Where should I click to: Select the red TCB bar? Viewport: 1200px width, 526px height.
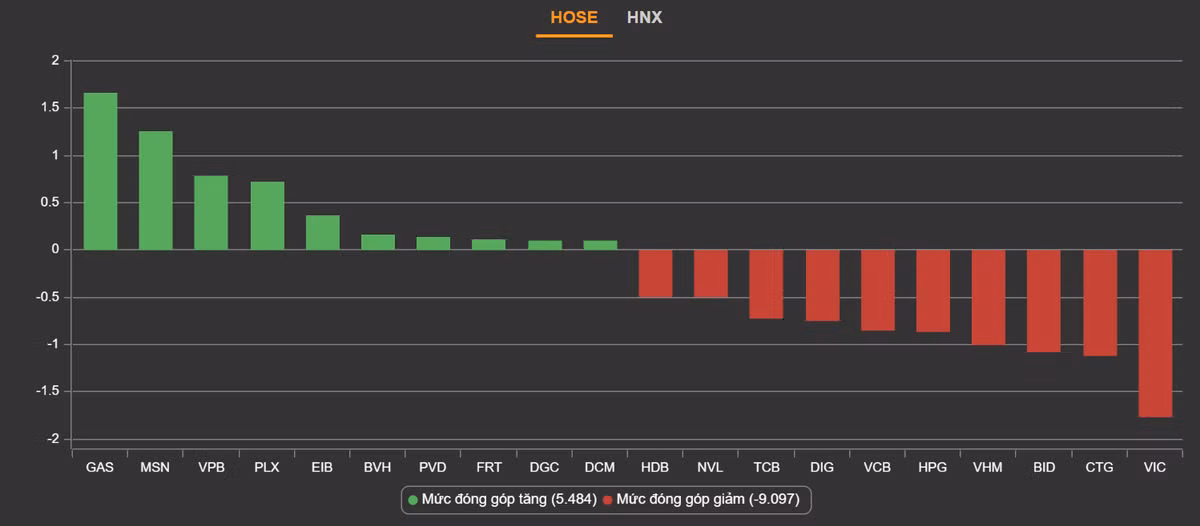[766, 284]
